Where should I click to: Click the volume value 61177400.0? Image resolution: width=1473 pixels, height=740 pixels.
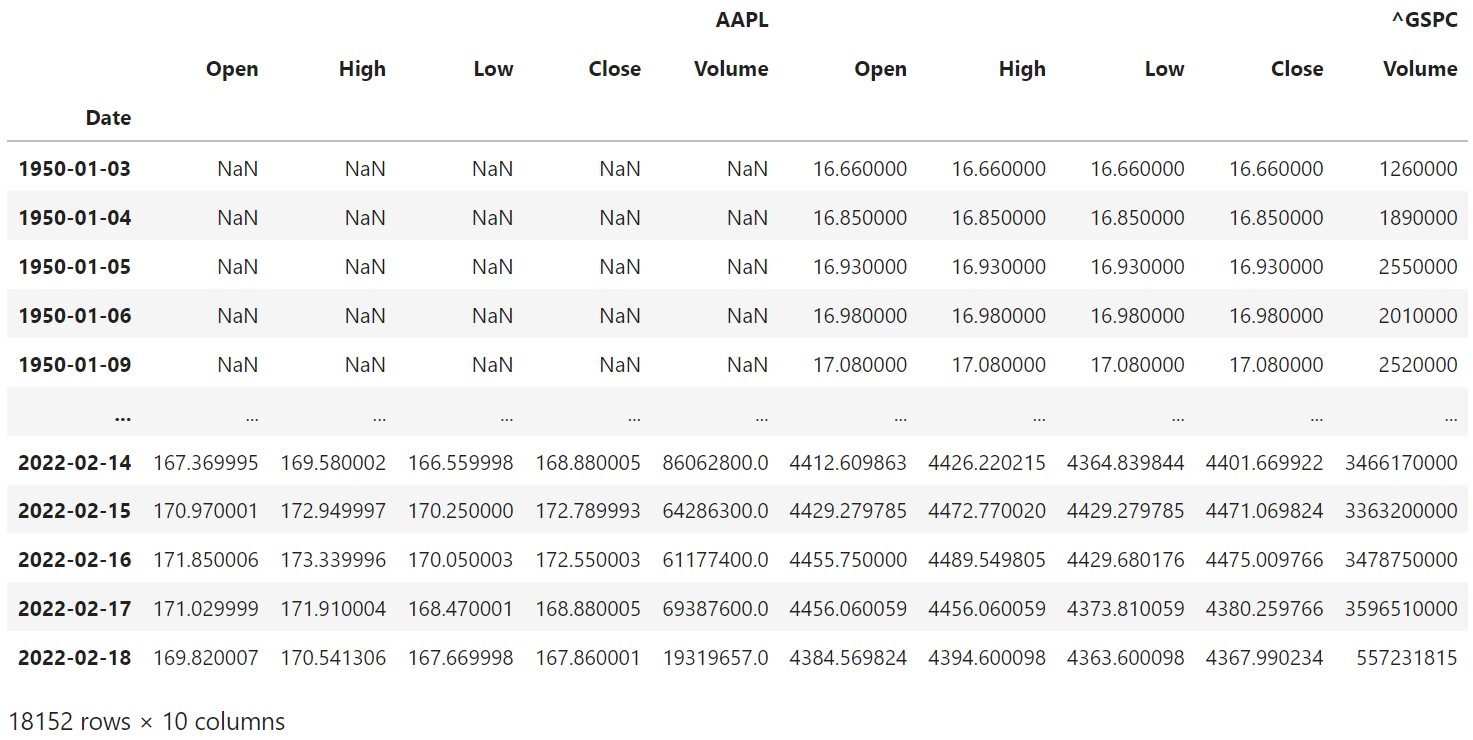pyautogui.click(x=716, y=560)
